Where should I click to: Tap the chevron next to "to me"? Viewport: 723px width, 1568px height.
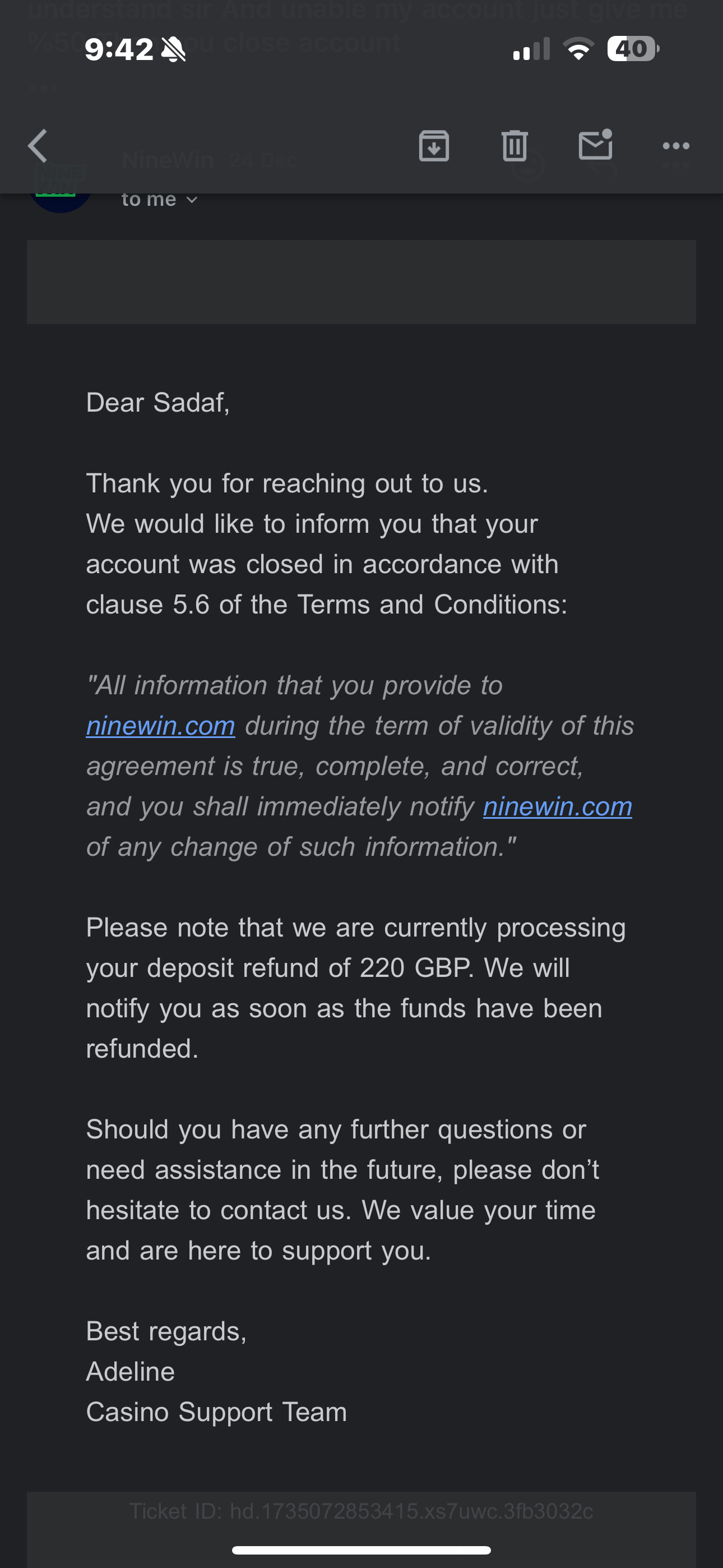(x=192, y=200)
